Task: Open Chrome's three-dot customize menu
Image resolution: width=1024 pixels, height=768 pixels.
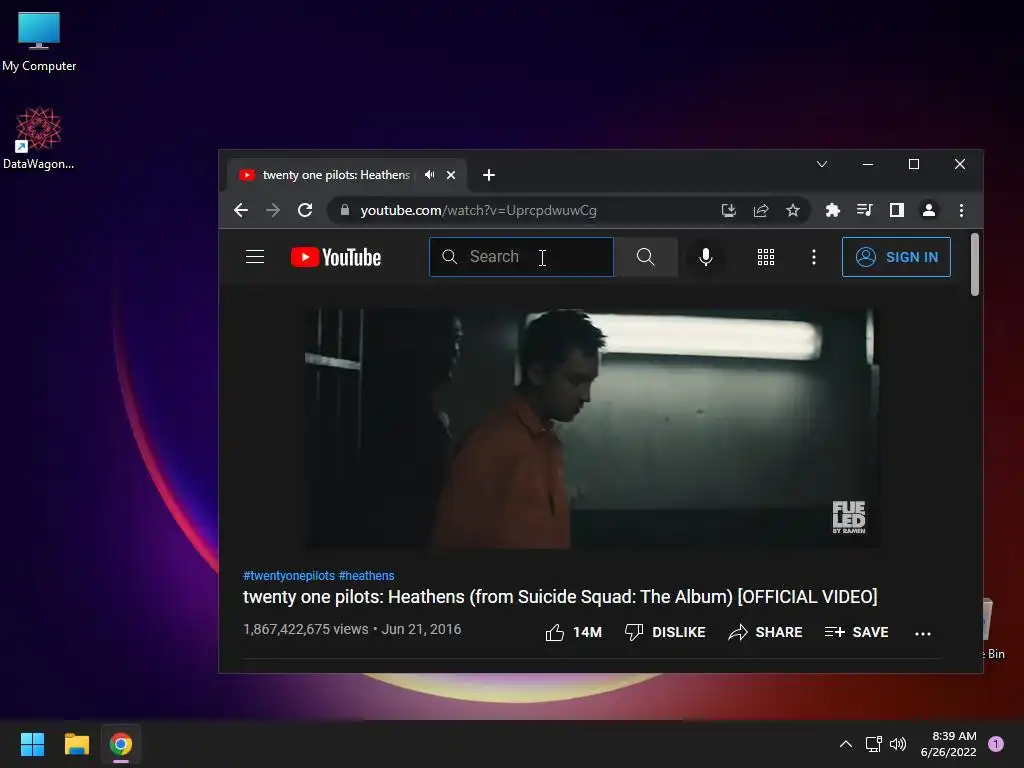Action: pos(961,210)
